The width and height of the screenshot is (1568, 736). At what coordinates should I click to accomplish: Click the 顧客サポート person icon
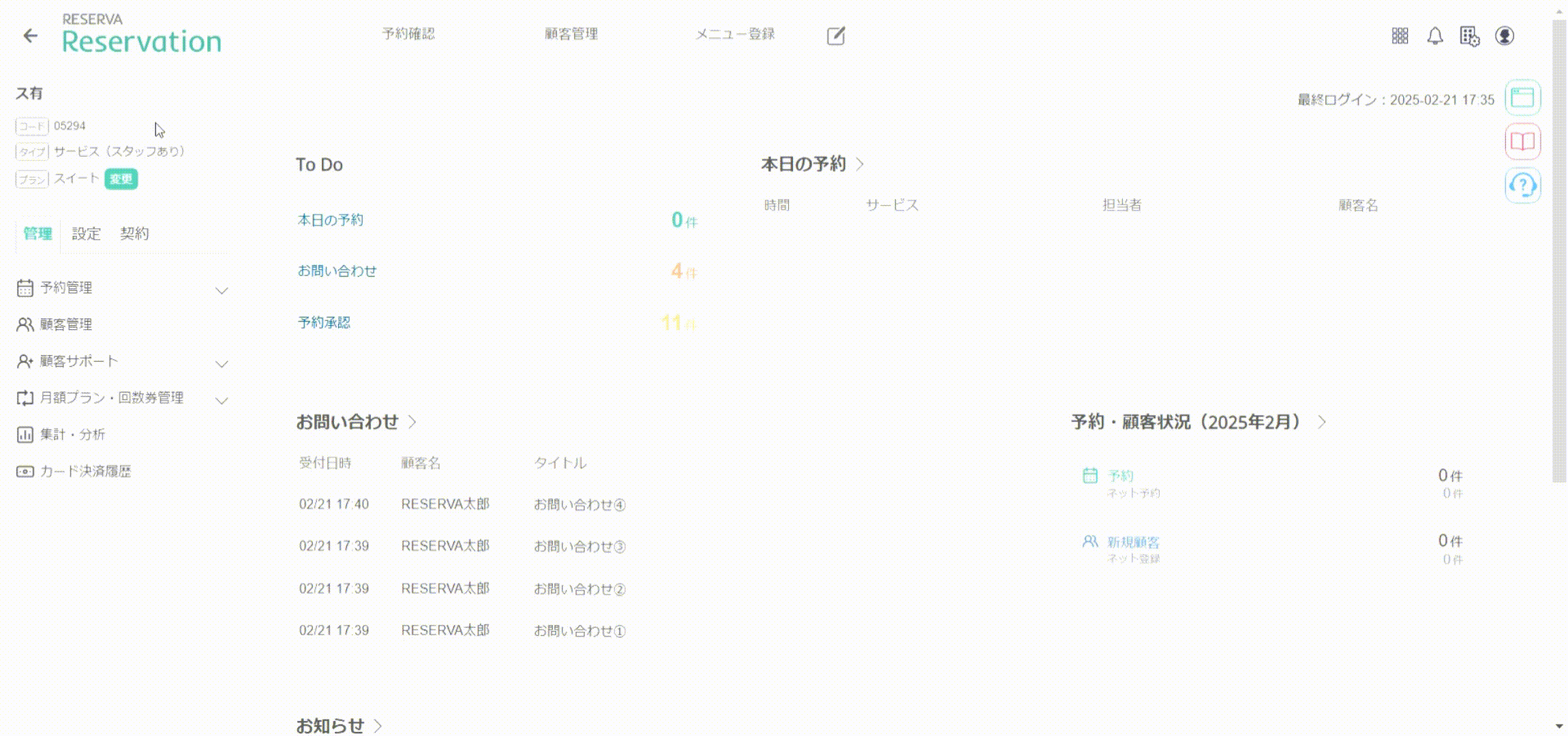pos(25,361)
